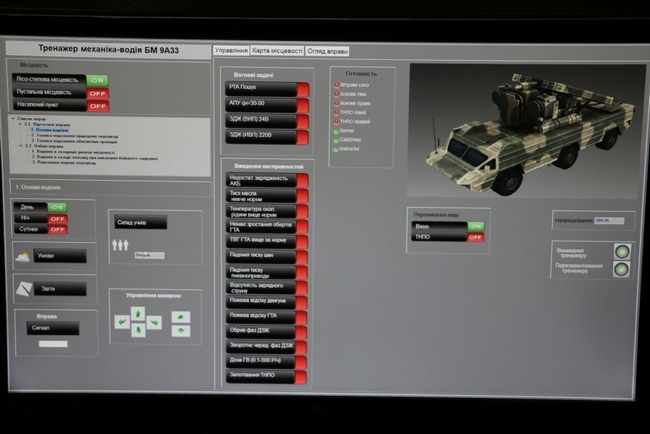Click the trainee figures icon under Склад учнів

click(x=119, y=244)
